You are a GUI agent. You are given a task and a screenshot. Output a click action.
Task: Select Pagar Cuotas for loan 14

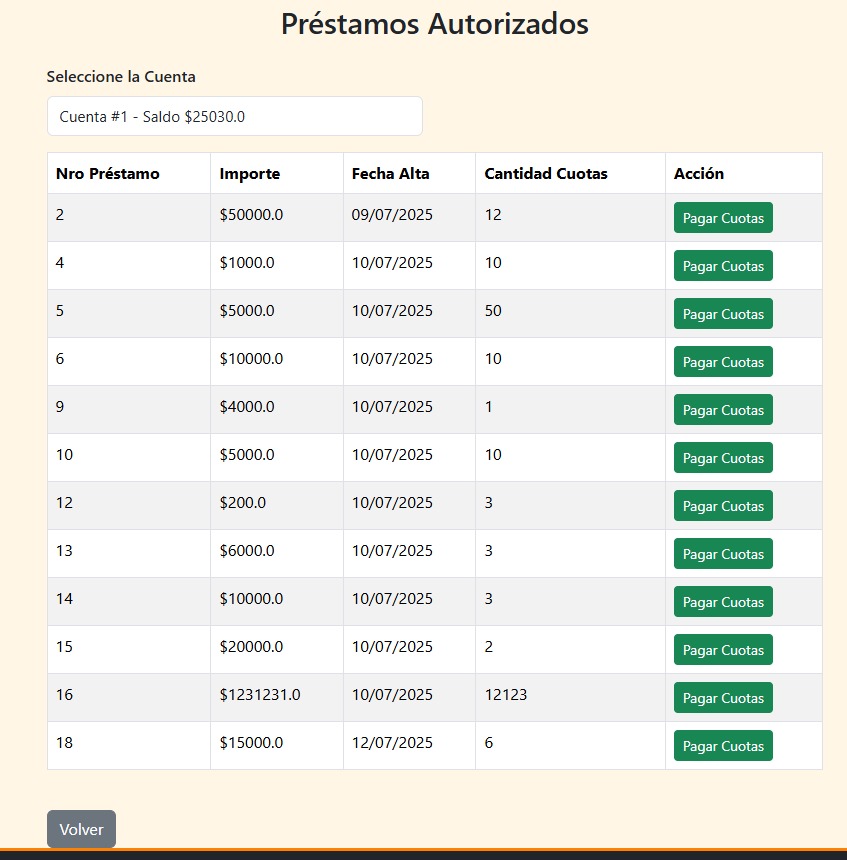(x=723, y=602)
